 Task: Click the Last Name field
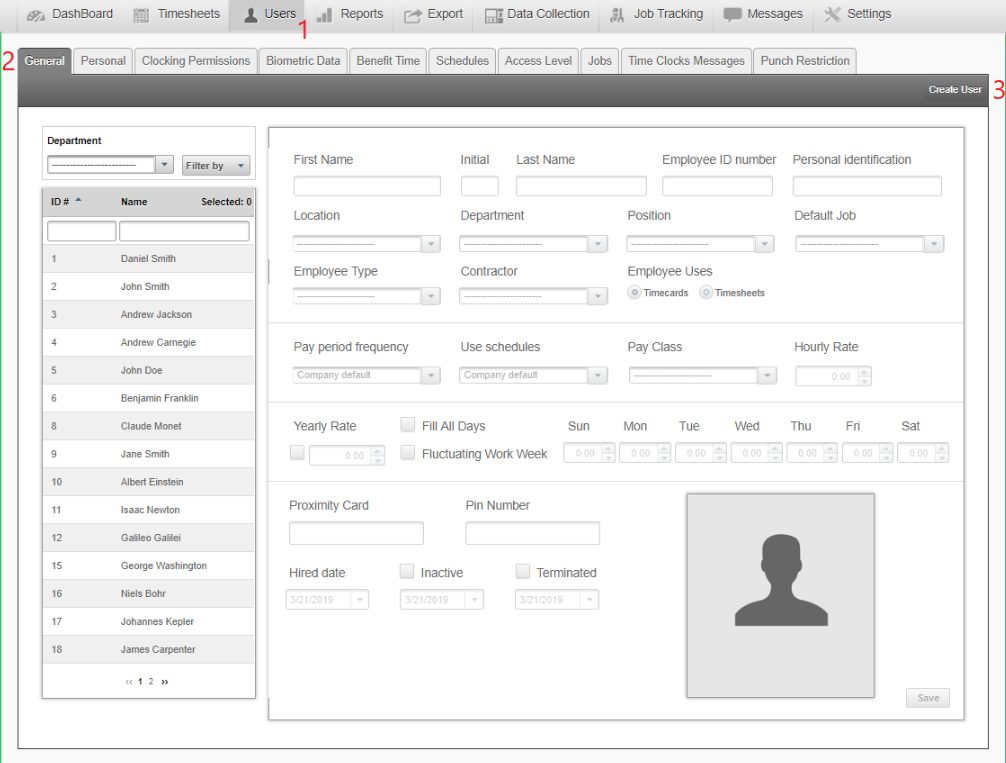pos(581,186)
